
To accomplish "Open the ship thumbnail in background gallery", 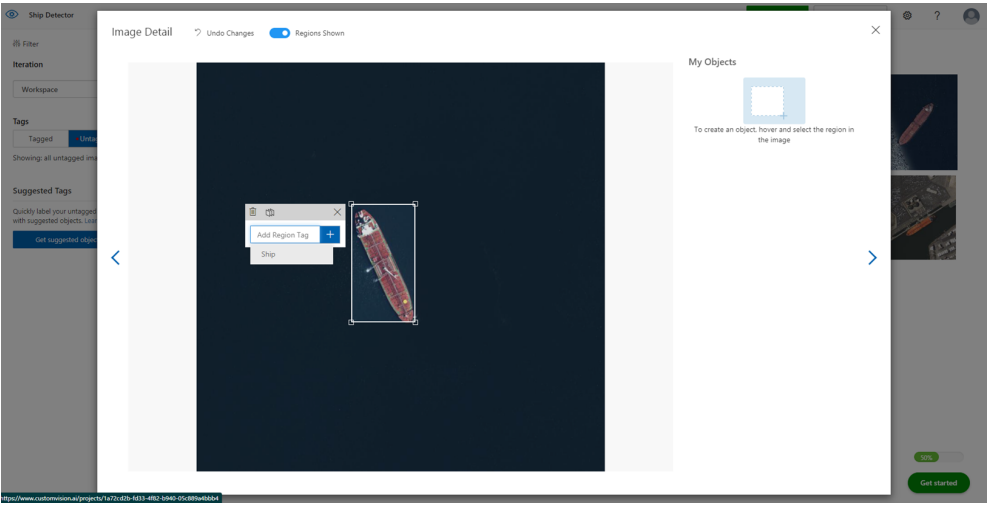I will 924,122.
